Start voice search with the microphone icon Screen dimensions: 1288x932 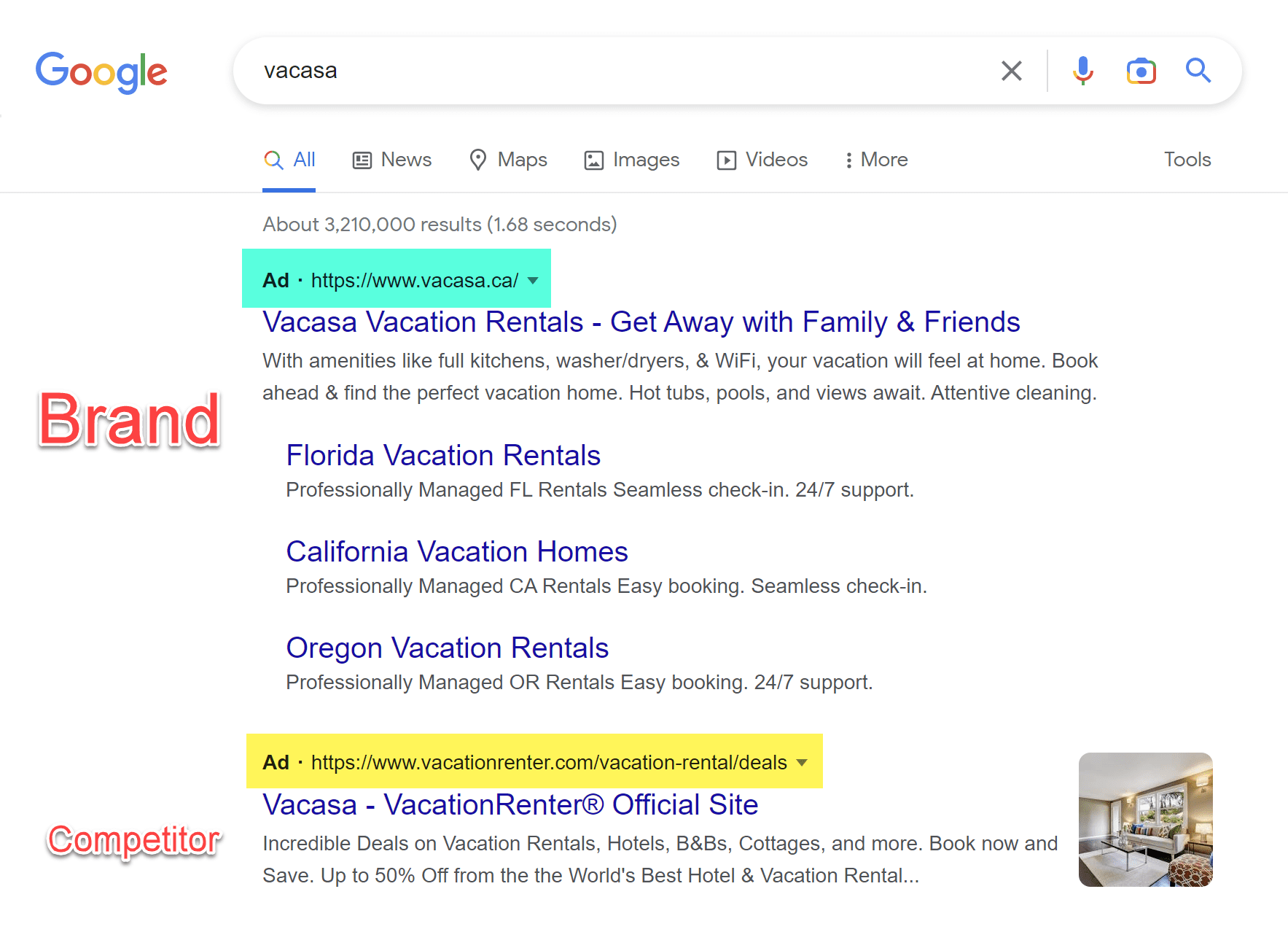[1082, 71]
